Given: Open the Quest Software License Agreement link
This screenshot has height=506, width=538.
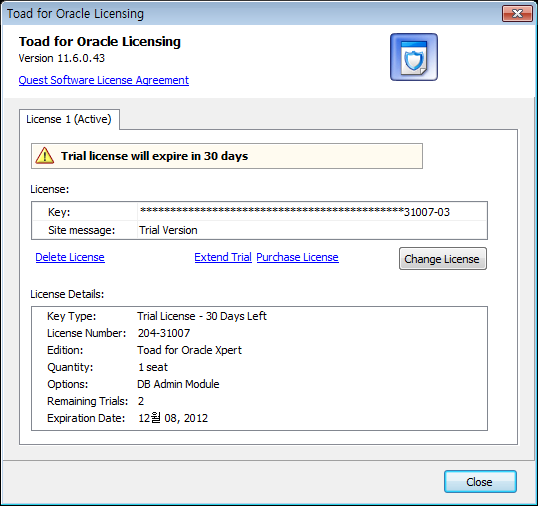Looking at the screenshot, I should (104, 80).
